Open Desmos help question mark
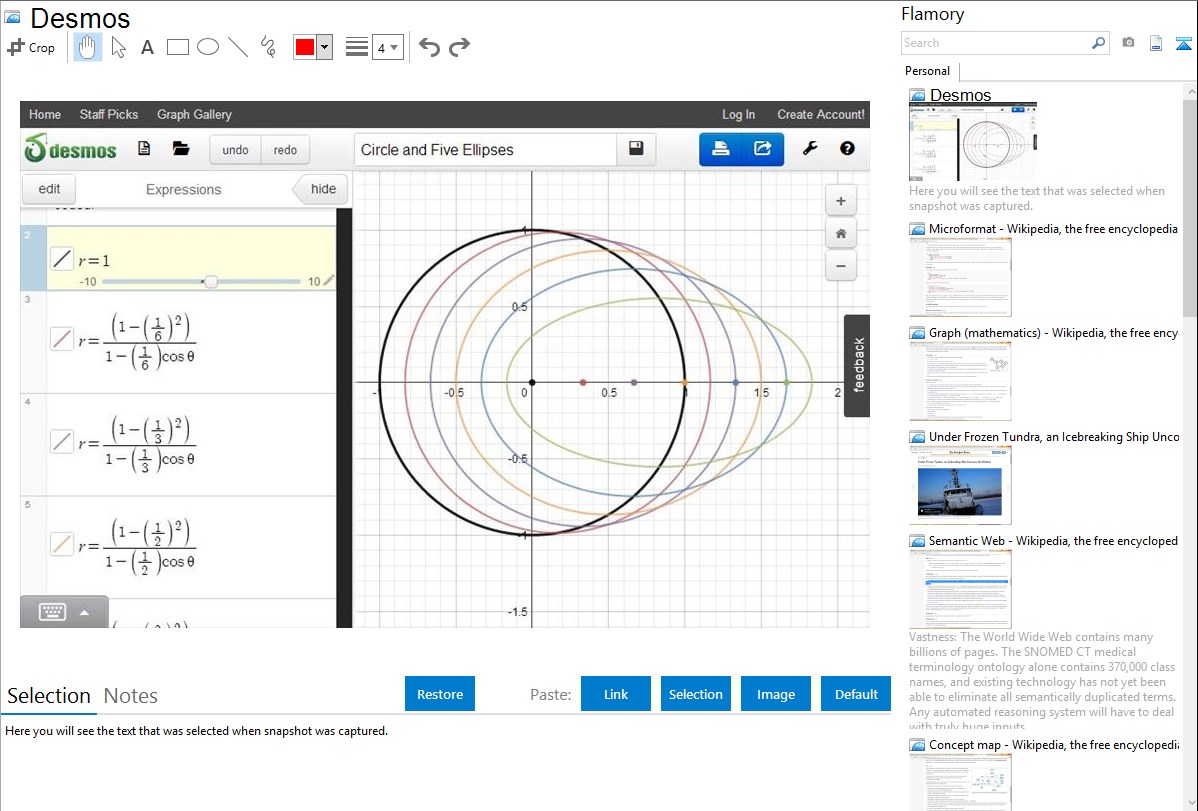The width and height of the screenshot is (1198, 811). coord(847,148)
